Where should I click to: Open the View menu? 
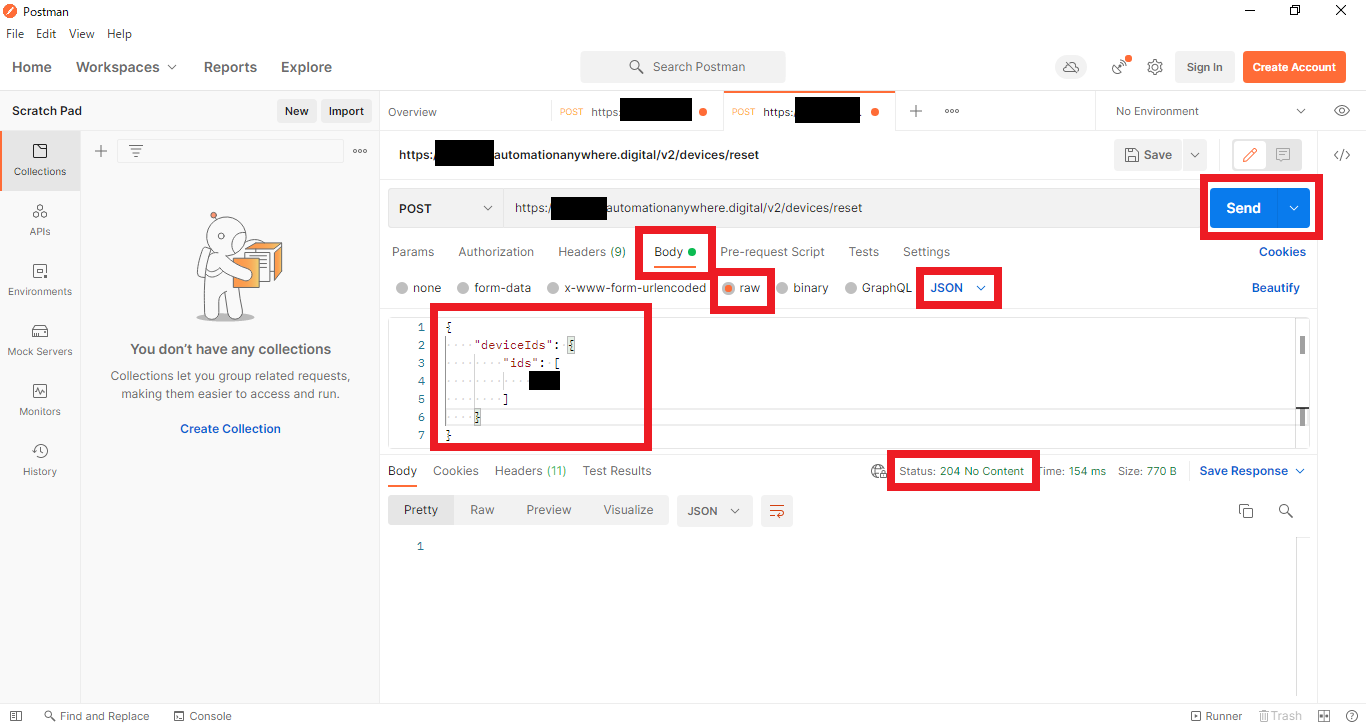[x=82, y=34]
